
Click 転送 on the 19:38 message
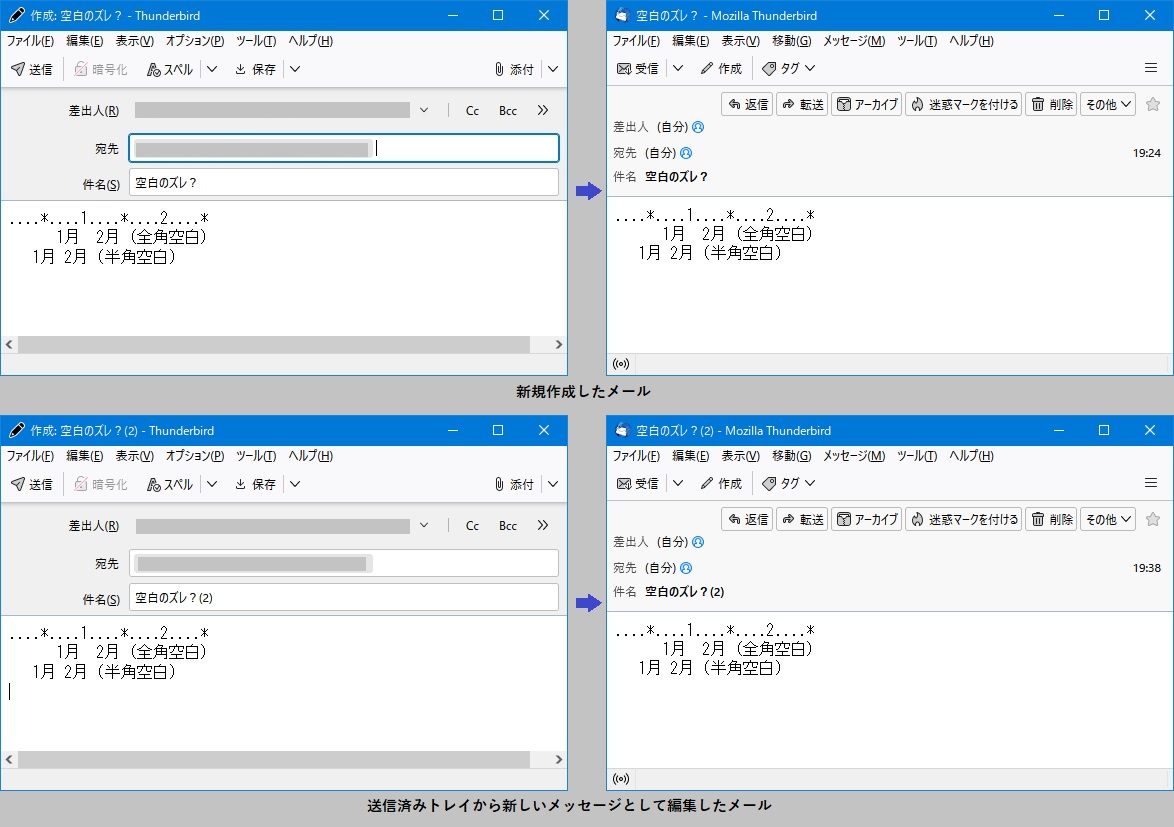pos(802,519)
